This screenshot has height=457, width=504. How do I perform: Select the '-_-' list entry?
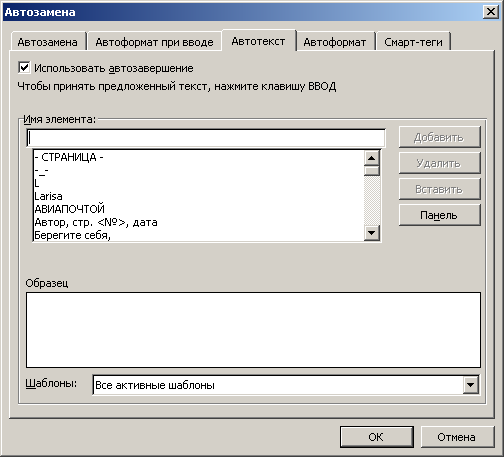click(199, 170)
